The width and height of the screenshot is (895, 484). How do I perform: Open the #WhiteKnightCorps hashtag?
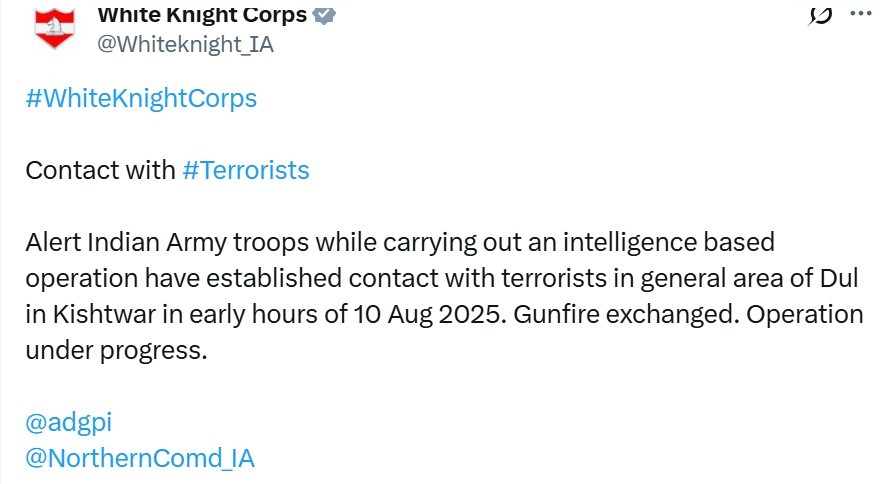(x=141, y=98)
